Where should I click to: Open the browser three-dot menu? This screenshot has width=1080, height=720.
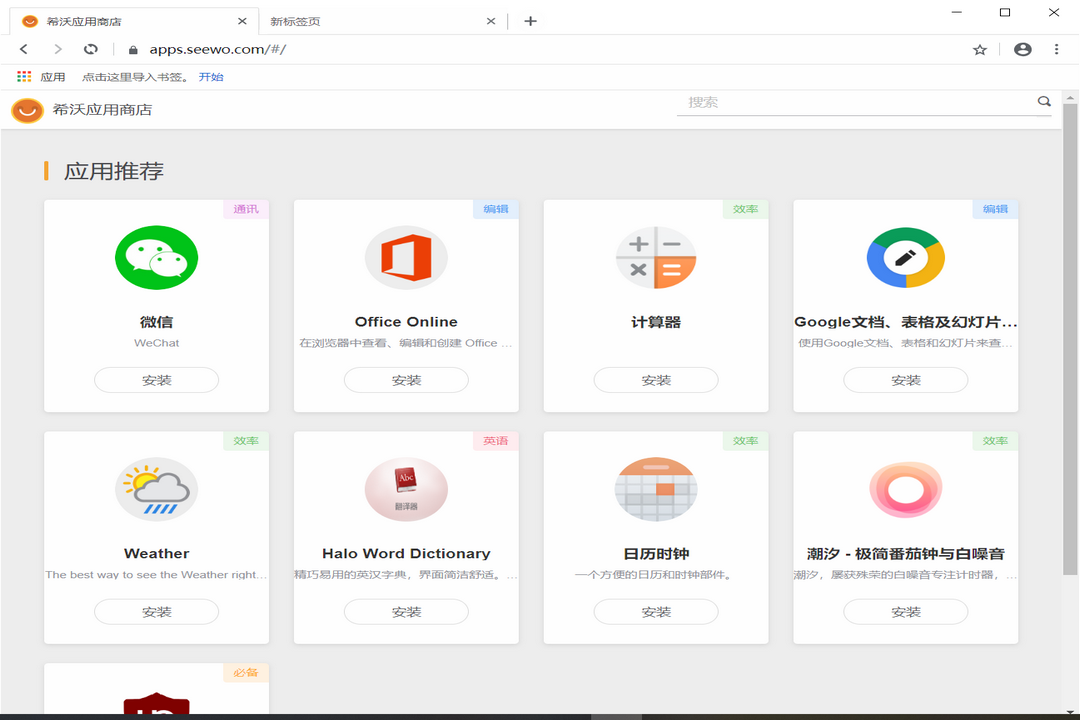(1055, 48)
